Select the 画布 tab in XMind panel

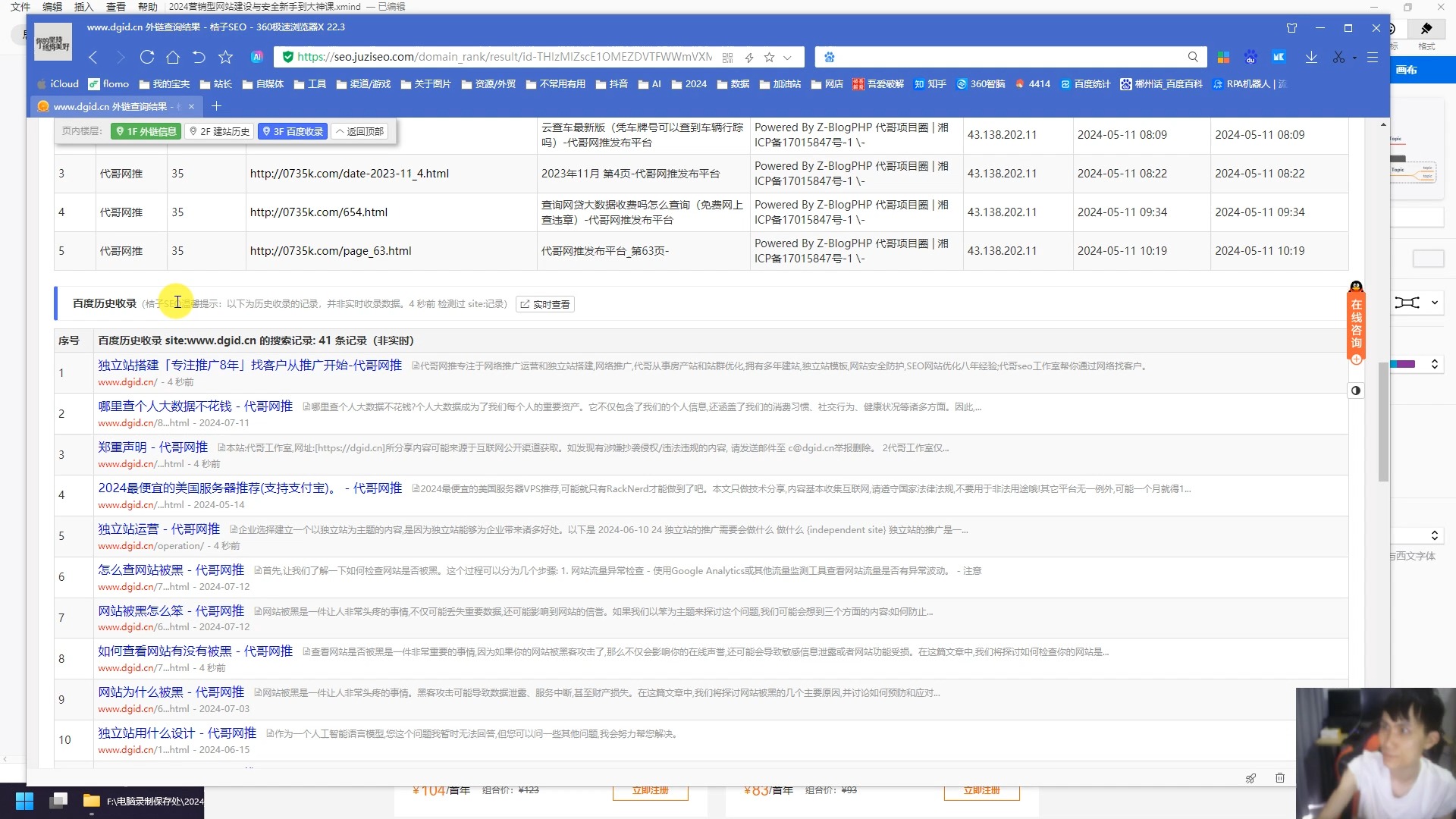(x=1407, y=70)
